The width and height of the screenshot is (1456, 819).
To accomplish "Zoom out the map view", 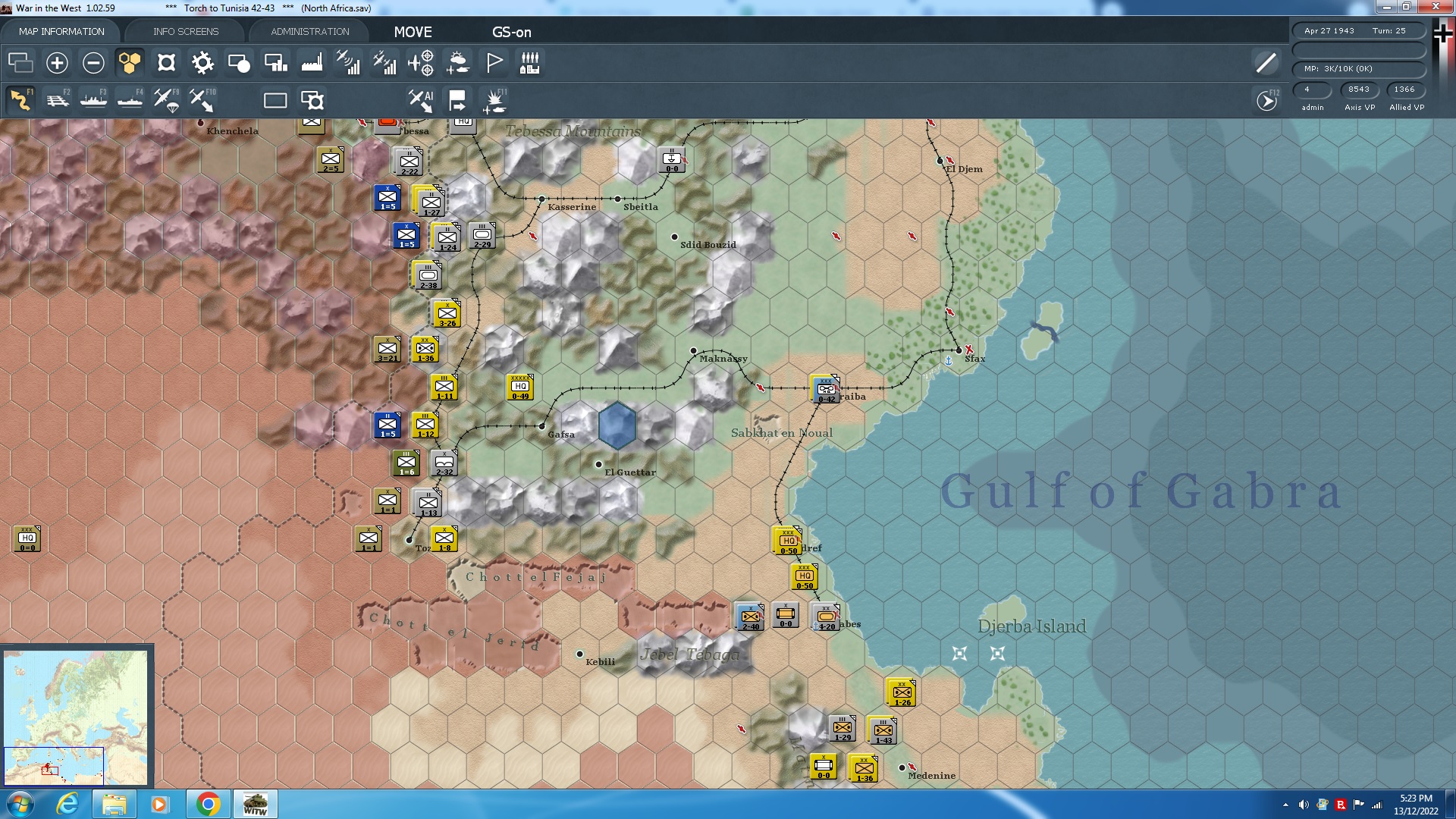I will point(93,63).
